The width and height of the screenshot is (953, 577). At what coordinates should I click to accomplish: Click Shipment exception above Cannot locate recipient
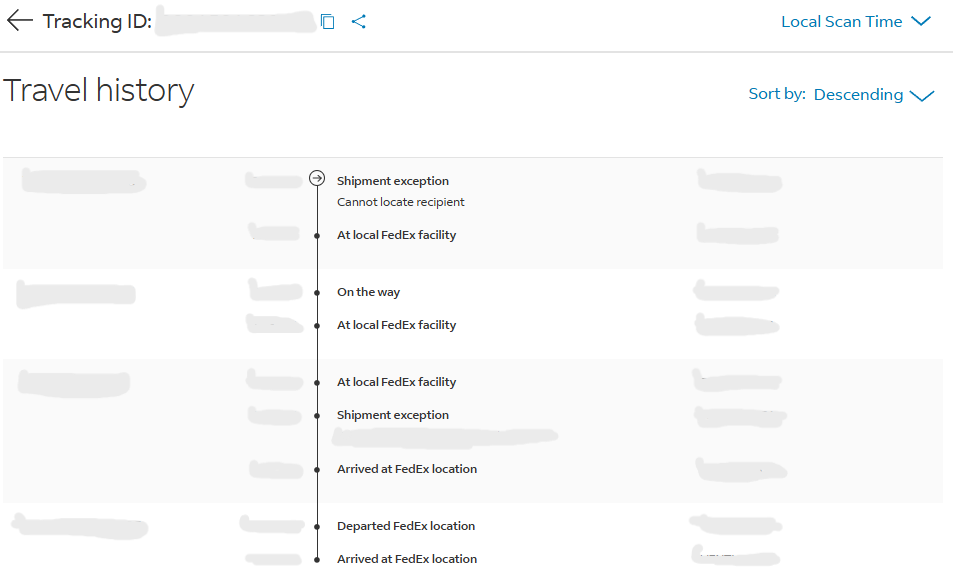[x=392, y=181]
